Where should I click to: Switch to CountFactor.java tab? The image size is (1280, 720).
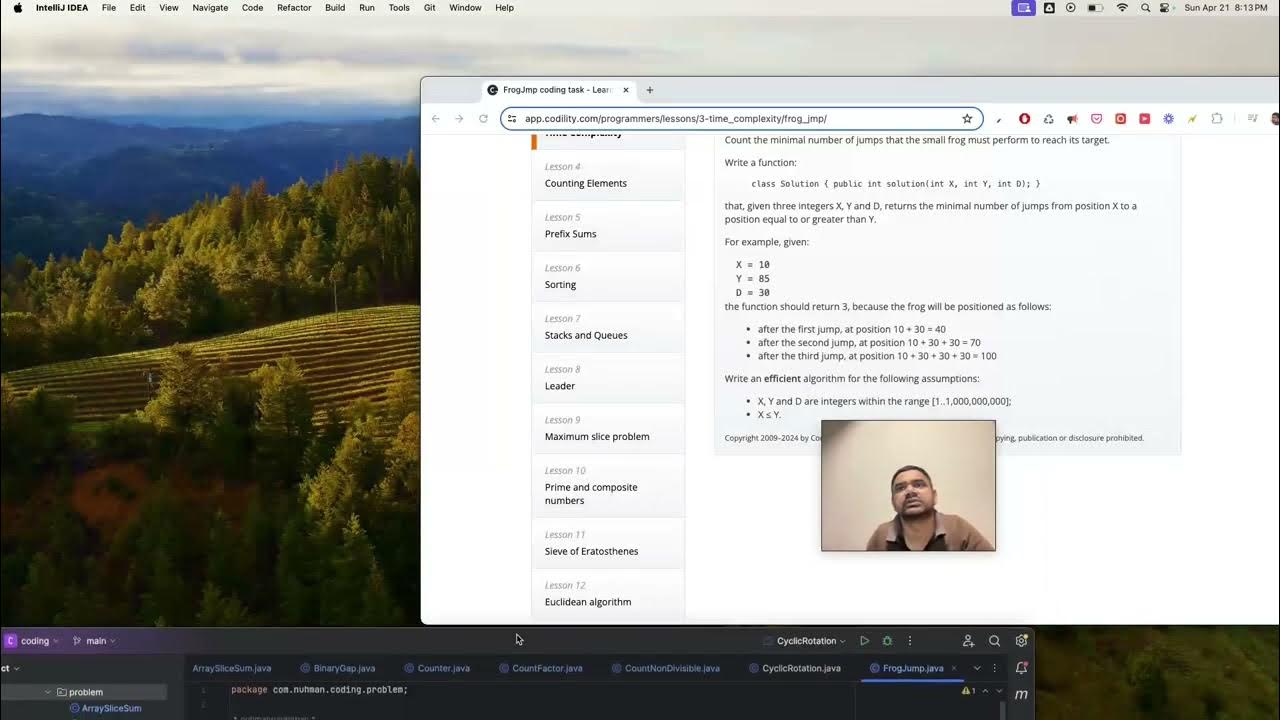coord(540,668)
